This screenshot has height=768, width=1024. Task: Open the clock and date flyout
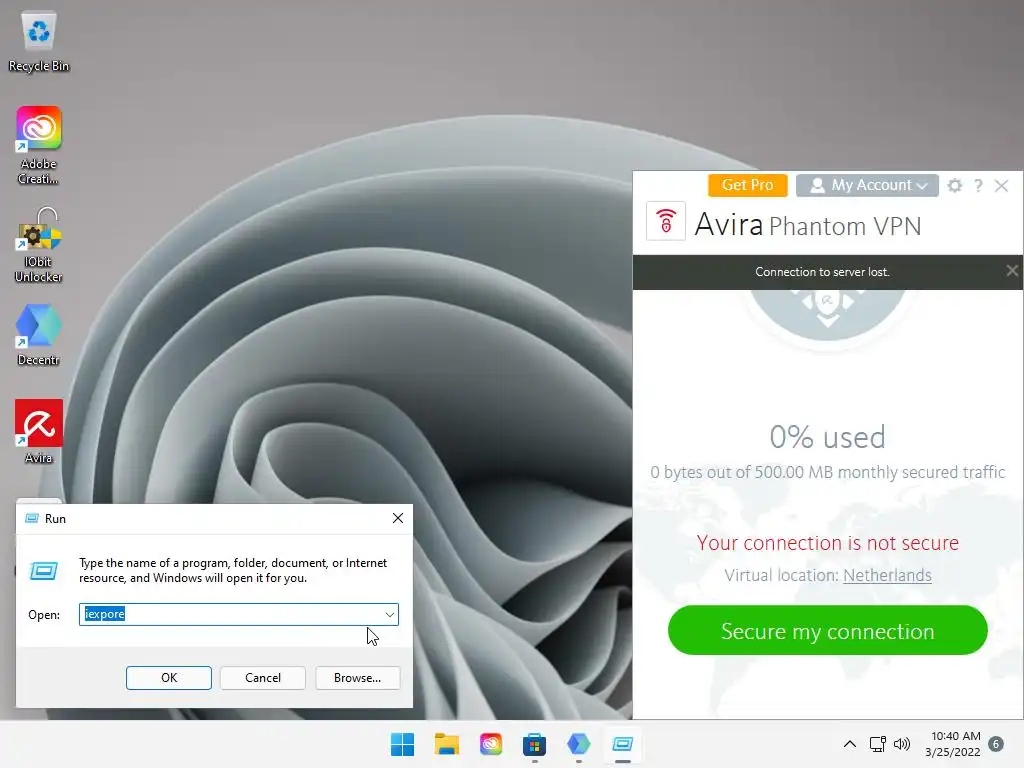point(953,744)
